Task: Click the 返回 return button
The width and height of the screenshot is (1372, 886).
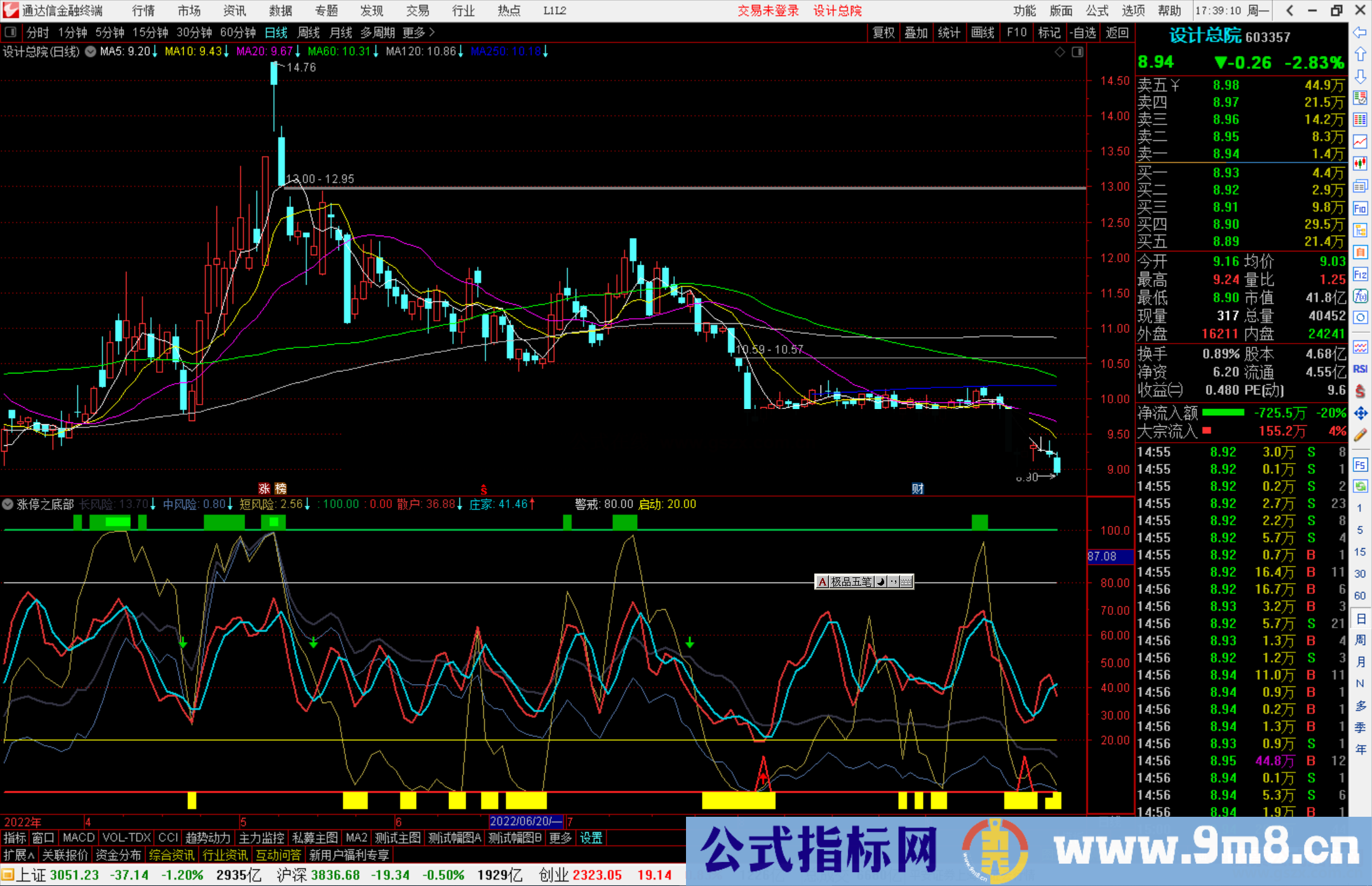Action: [1118, 32]
